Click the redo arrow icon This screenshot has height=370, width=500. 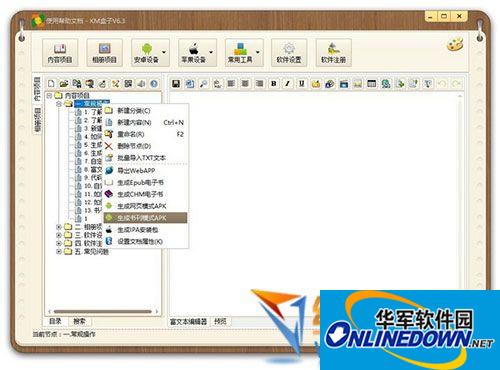click(456, 83)
